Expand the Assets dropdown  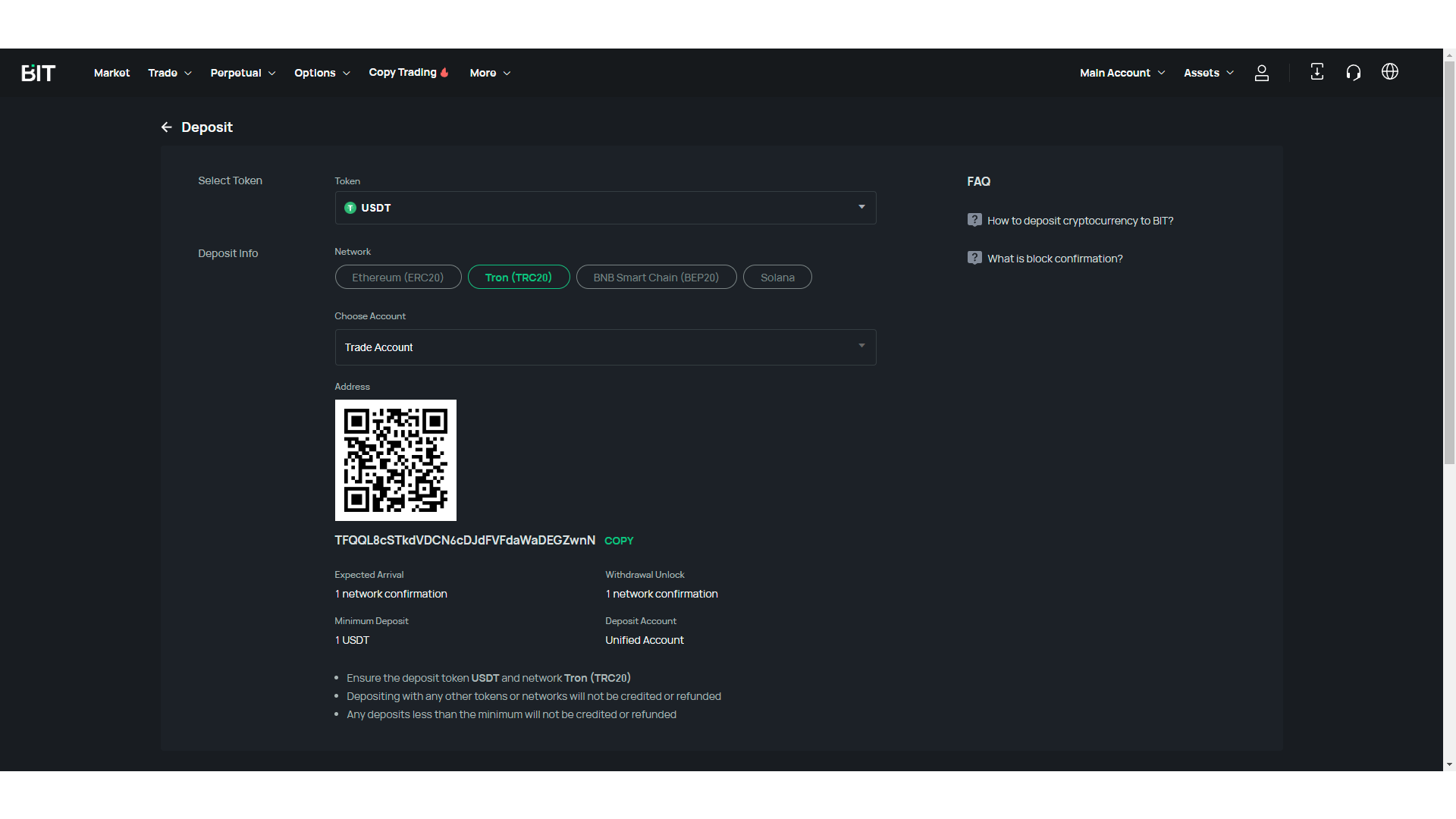1209,73
